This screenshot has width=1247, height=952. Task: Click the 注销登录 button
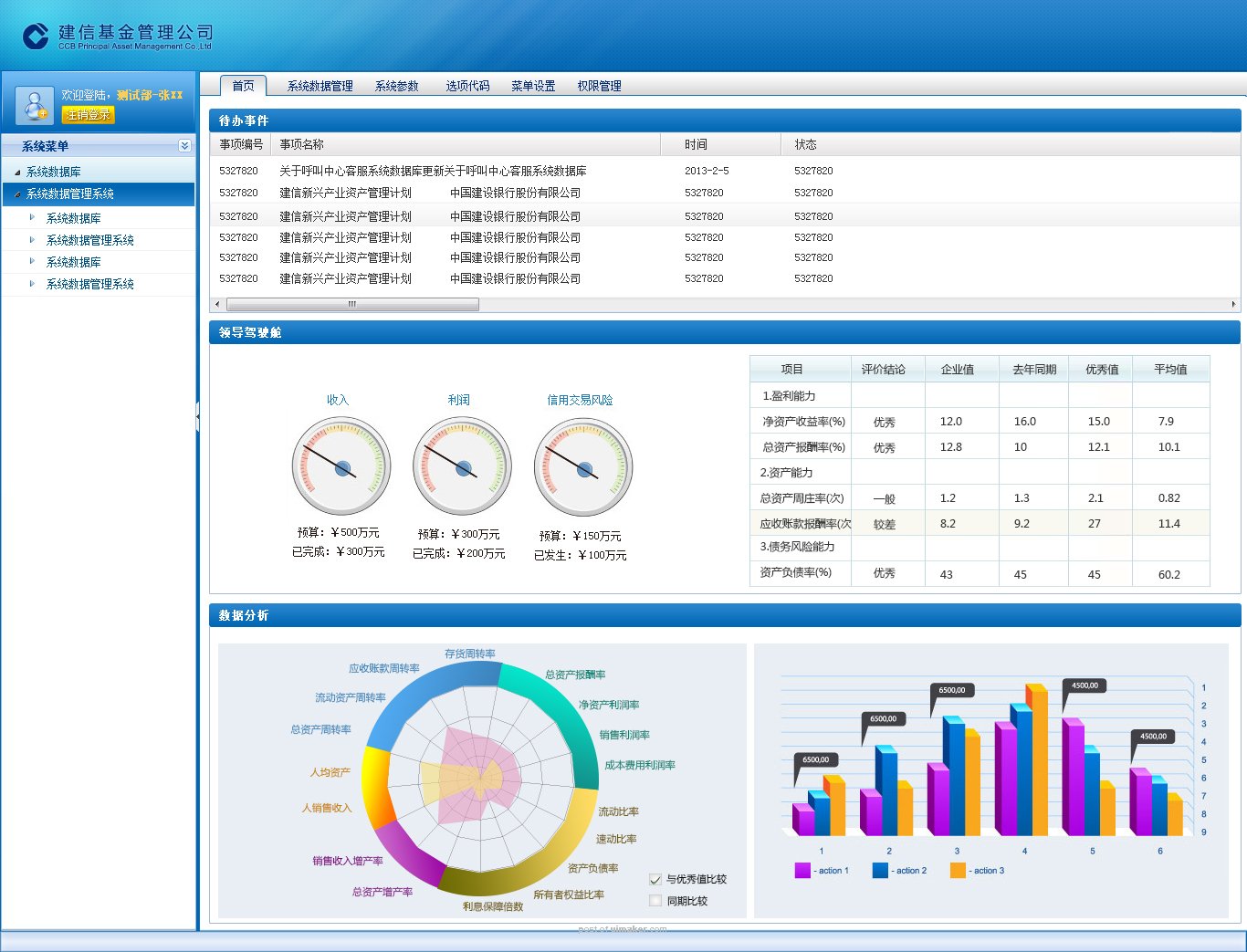tap(89, 115)
